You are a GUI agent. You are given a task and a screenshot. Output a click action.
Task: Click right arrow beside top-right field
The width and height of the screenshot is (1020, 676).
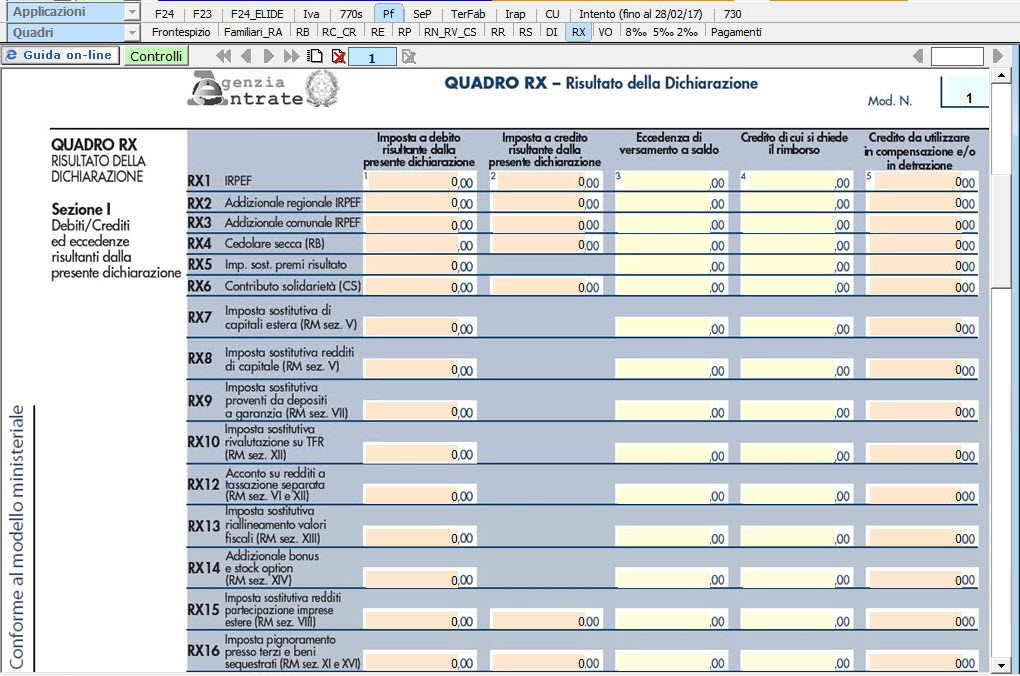coord(998,57)
